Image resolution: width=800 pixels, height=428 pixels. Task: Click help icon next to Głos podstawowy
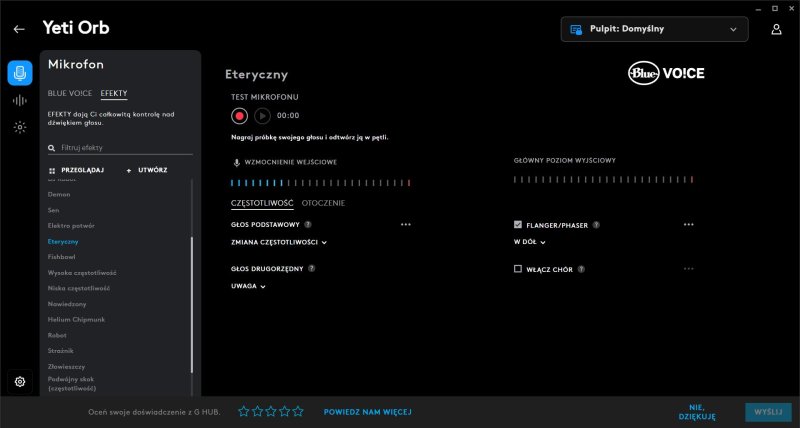click(308, 225)
